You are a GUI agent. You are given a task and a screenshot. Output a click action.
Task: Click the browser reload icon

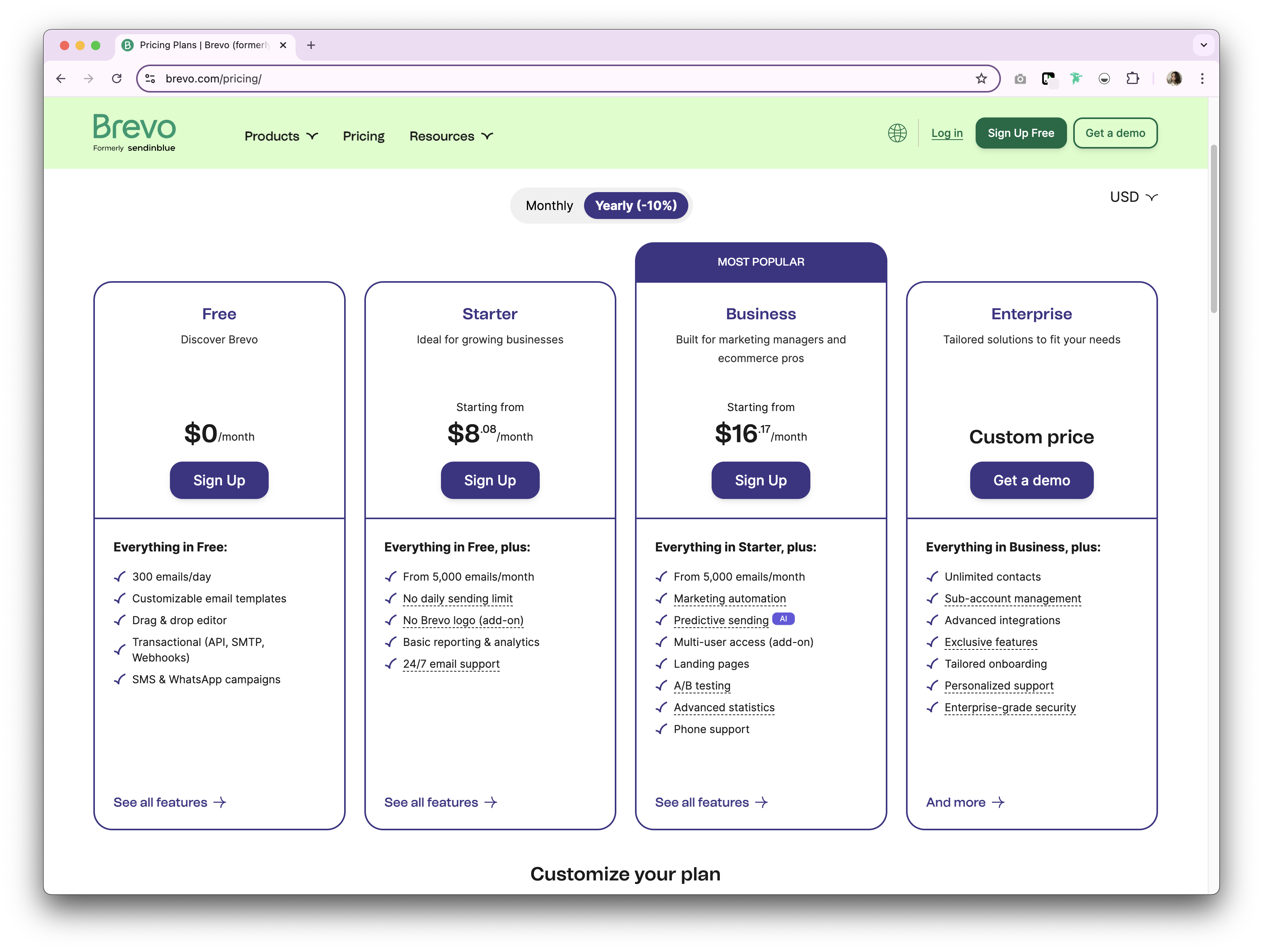click(117, 79)
